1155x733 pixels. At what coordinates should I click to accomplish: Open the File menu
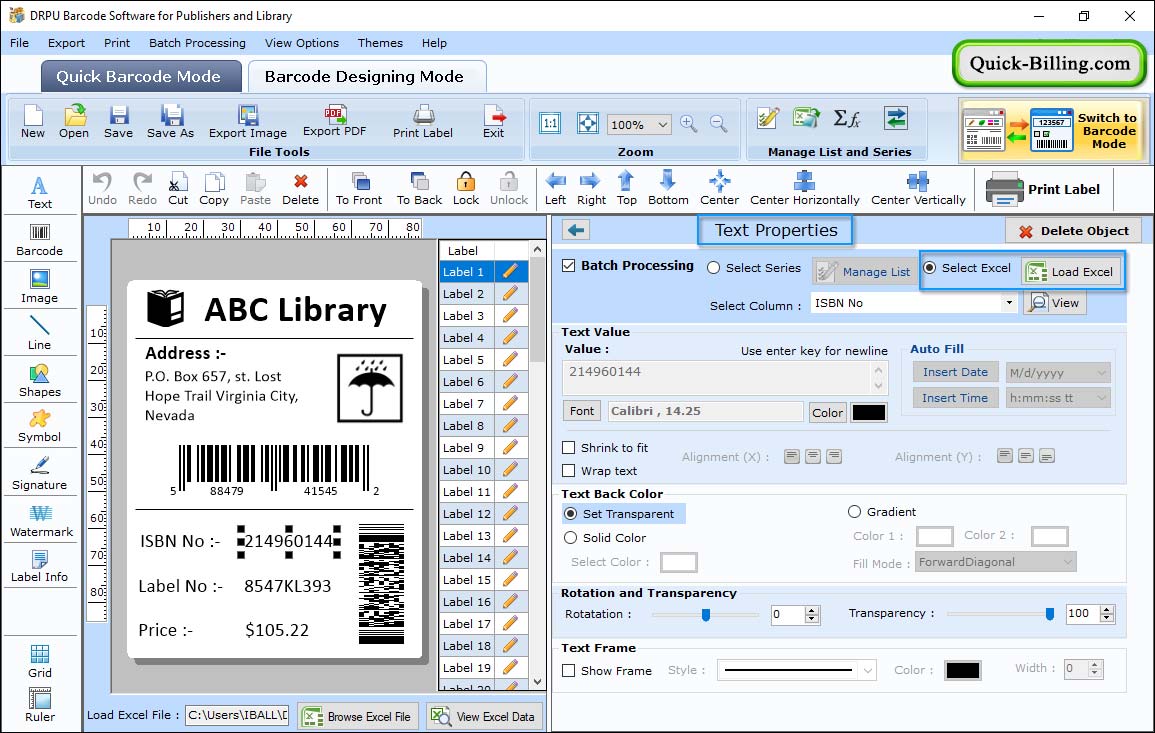coord(20,43)
